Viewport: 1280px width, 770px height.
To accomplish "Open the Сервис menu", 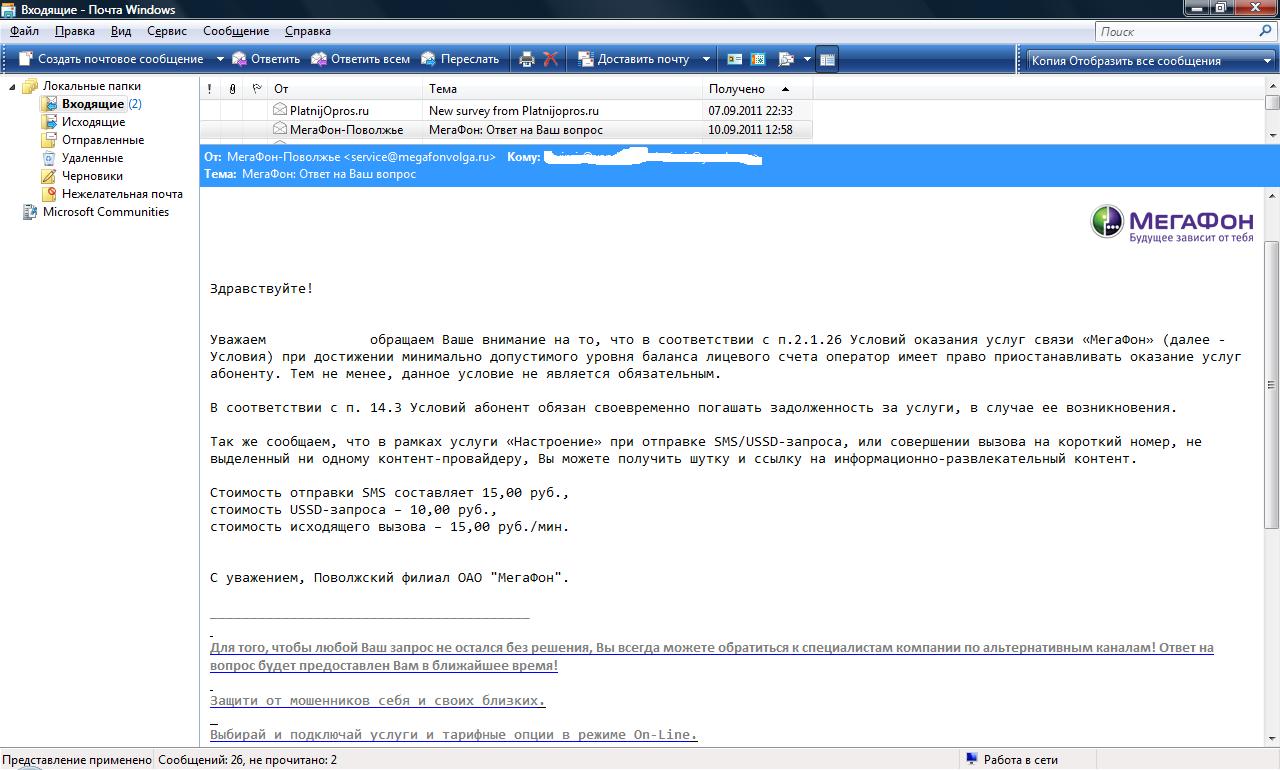I will coord(167,31).
